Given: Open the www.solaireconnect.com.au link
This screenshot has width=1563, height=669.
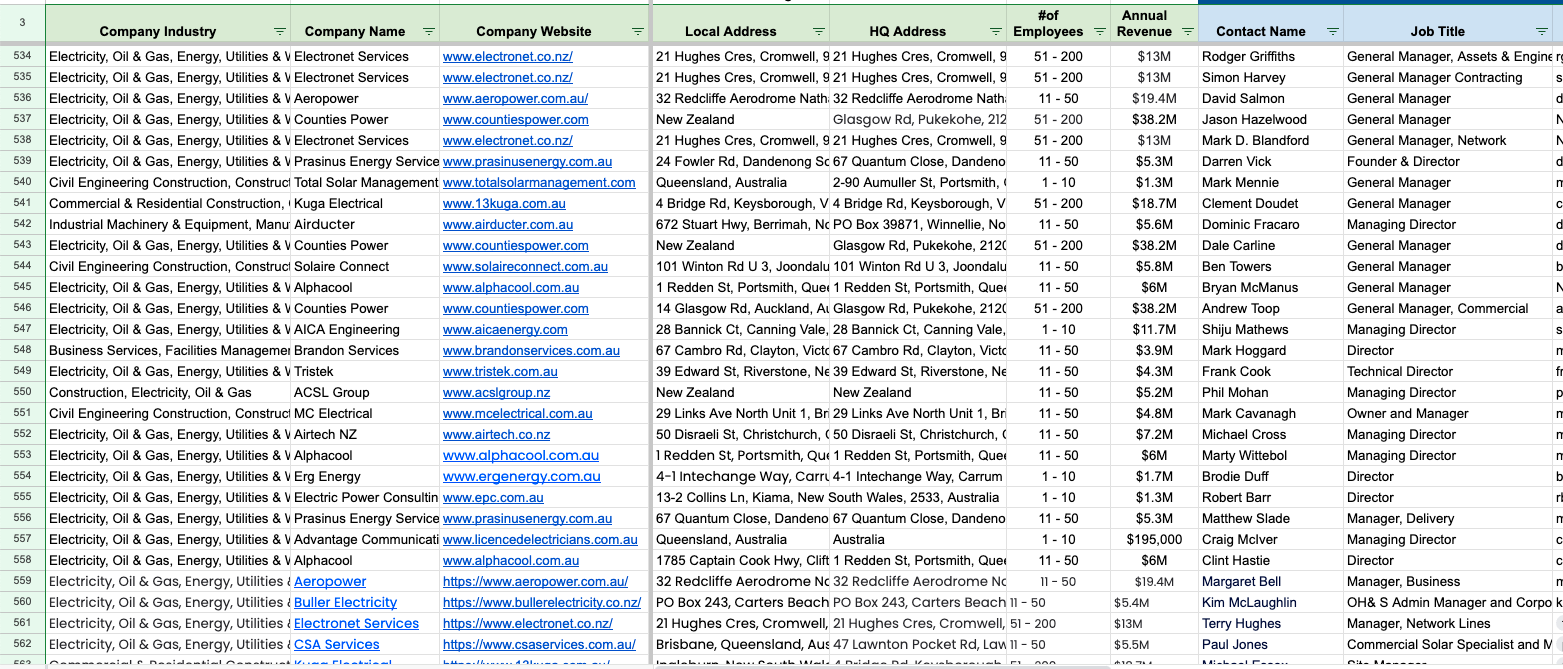Looking at the screenshot, I should 525,266.
